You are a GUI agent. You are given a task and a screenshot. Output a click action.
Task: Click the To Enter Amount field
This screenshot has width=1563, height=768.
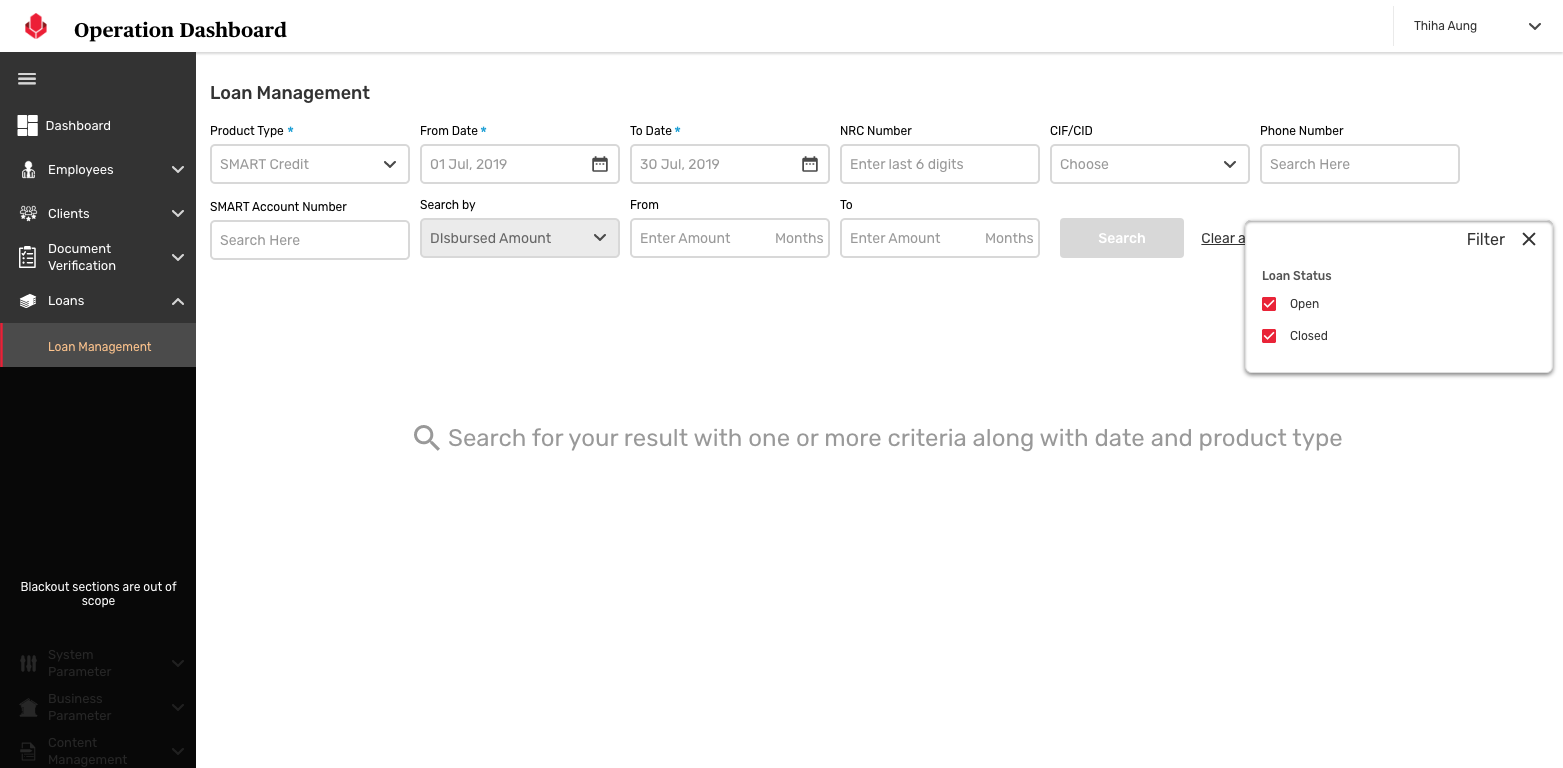pyautogui.click(x=940, y=238)
